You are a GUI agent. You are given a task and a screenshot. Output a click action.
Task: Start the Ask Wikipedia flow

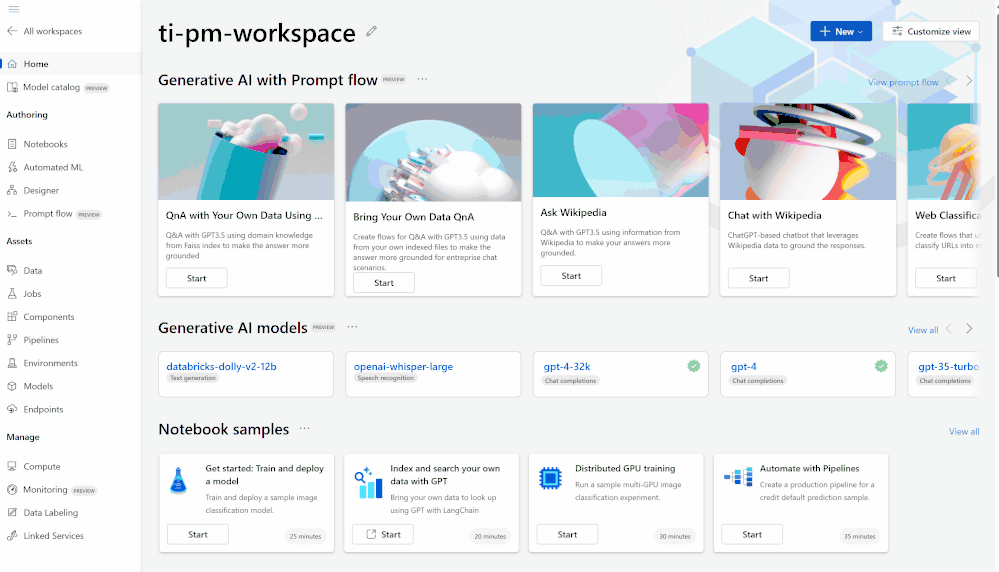coord(571,276)
